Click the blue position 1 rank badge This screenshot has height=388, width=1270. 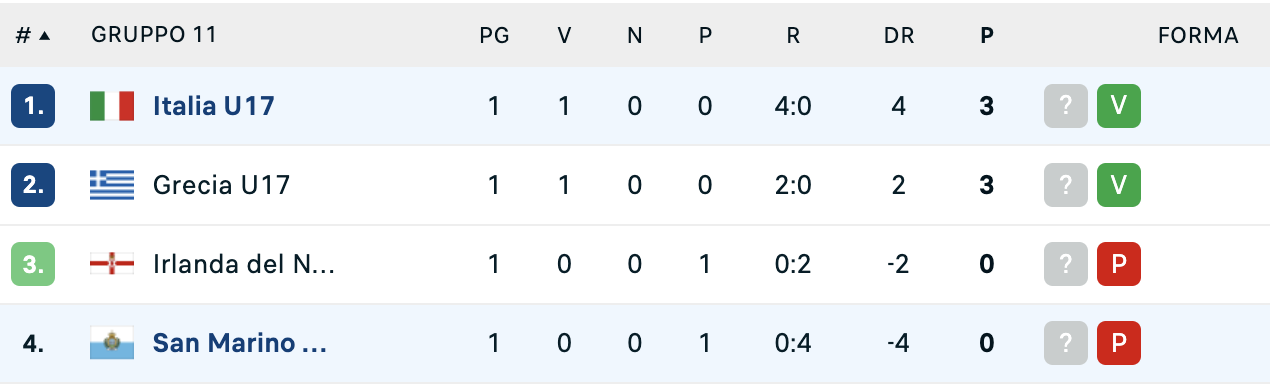33,106
